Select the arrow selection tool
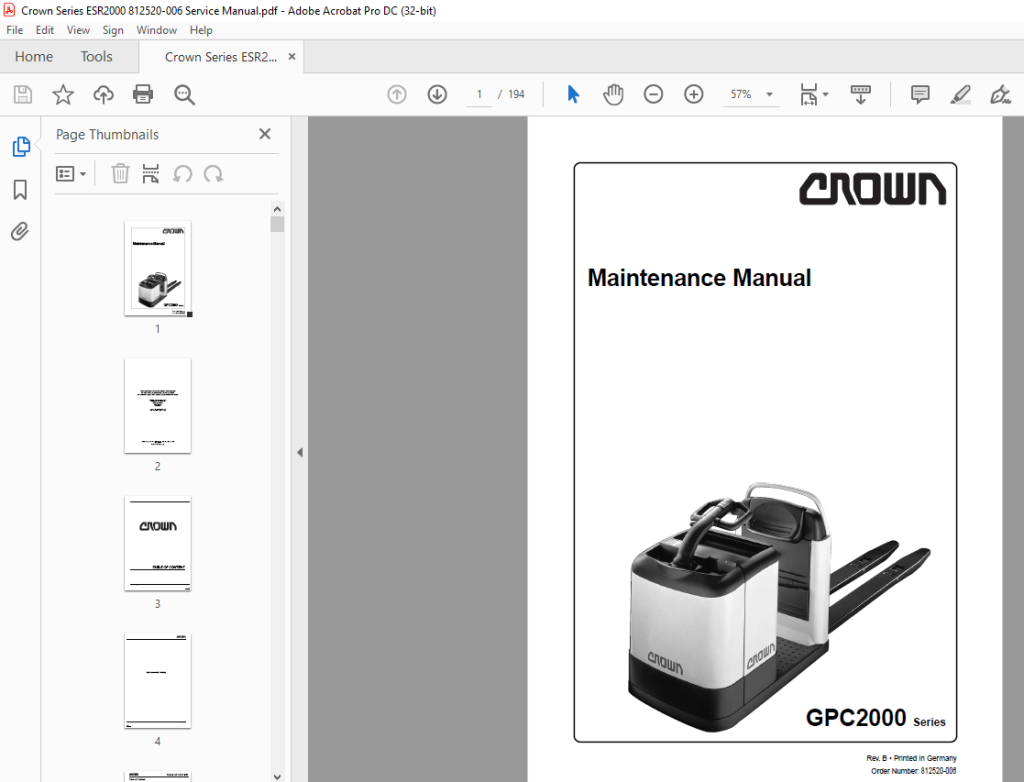The width and height of the screenshot is (1024, 782). point(573,95)
